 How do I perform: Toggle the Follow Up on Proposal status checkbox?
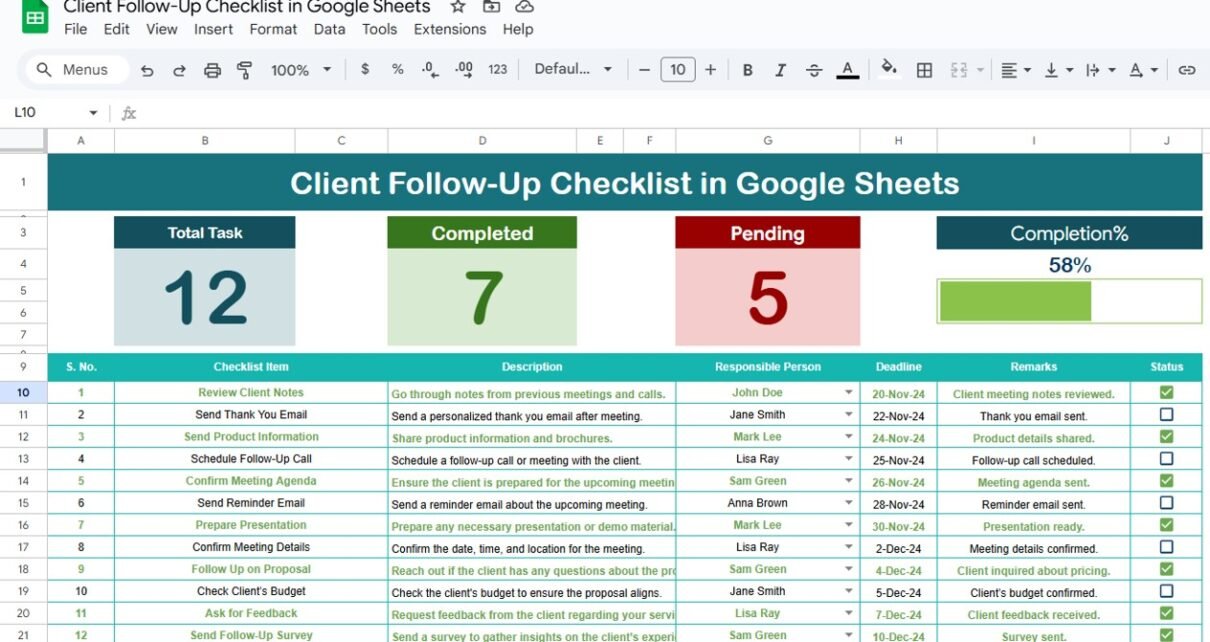1166,569
